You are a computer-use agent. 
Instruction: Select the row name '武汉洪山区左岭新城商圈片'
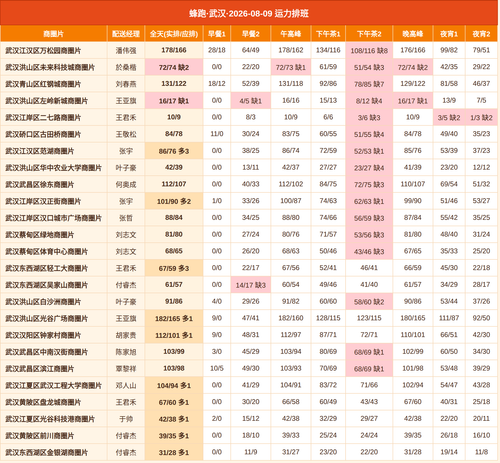(x=46, y=101)
